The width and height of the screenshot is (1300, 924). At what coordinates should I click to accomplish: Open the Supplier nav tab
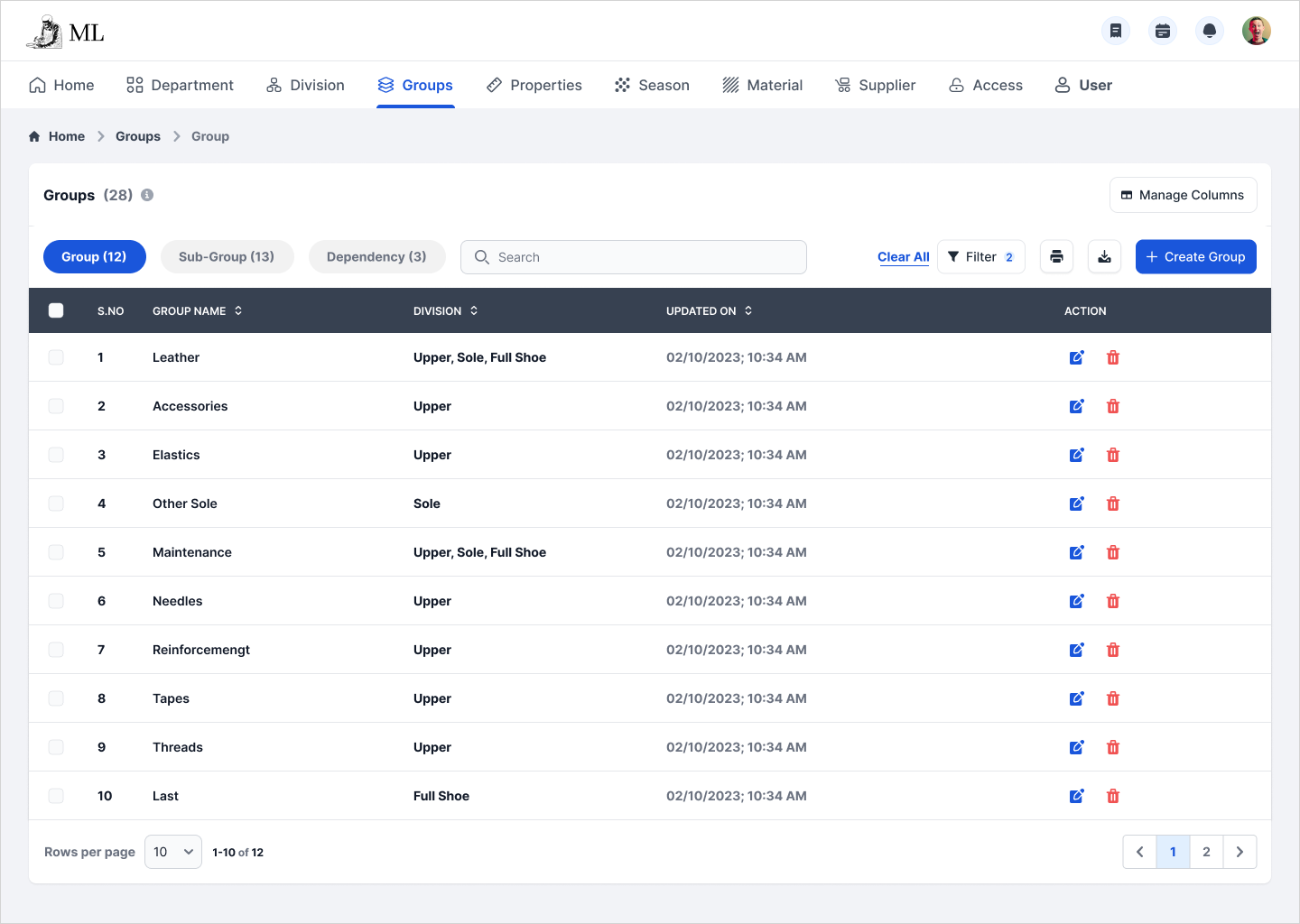click(x=875, y=85)
